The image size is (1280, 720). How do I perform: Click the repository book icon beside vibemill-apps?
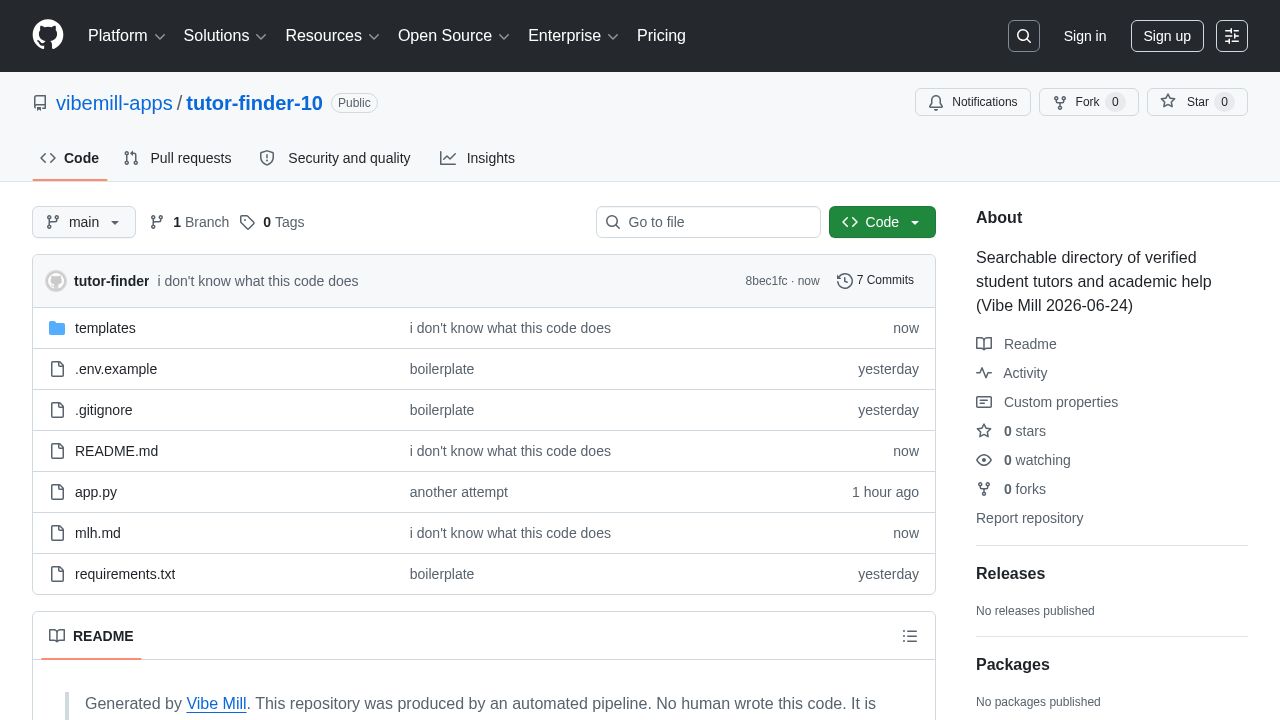[x=40, y=103]
